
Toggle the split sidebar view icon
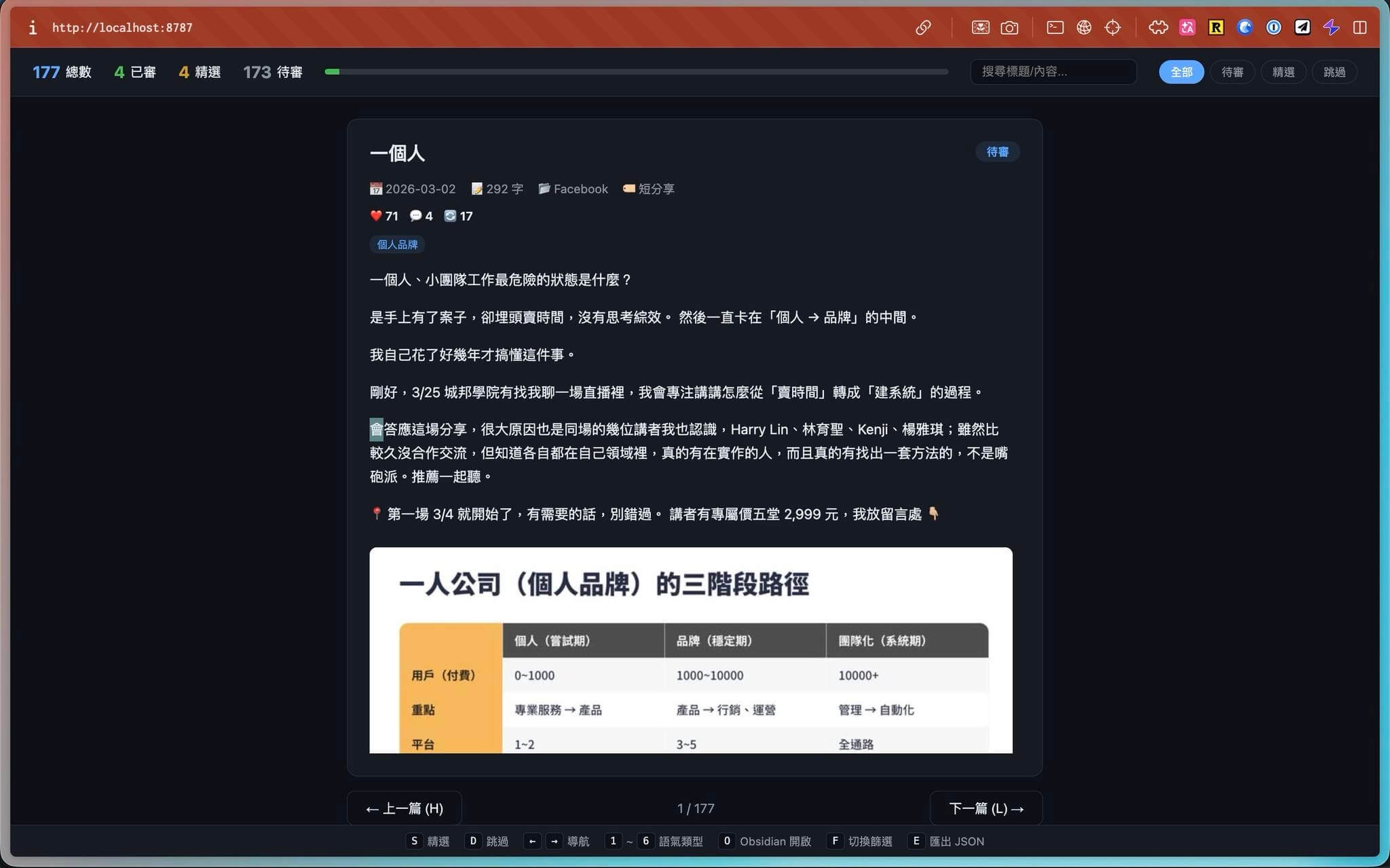[1359, 28]
